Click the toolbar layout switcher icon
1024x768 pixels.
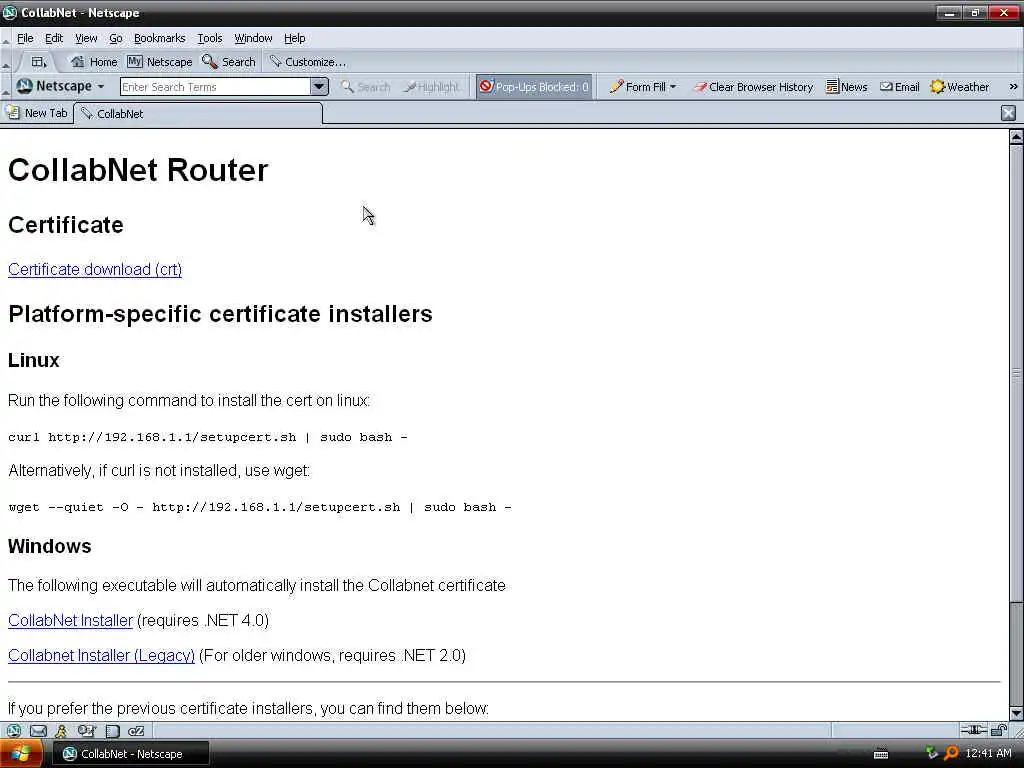(x=39, y=62)
